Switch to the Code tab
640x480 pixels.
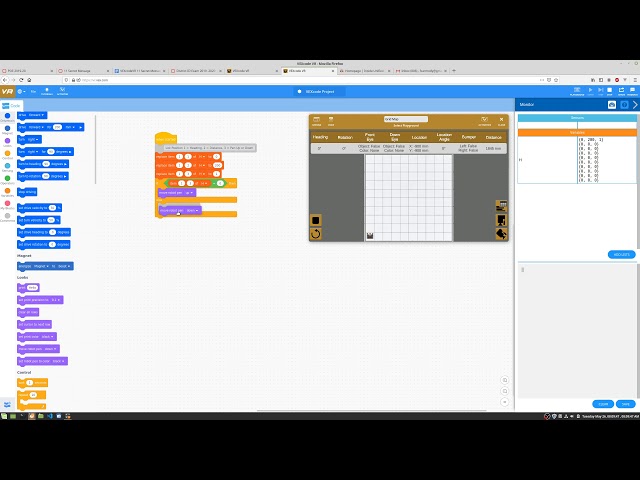point(11,105)
